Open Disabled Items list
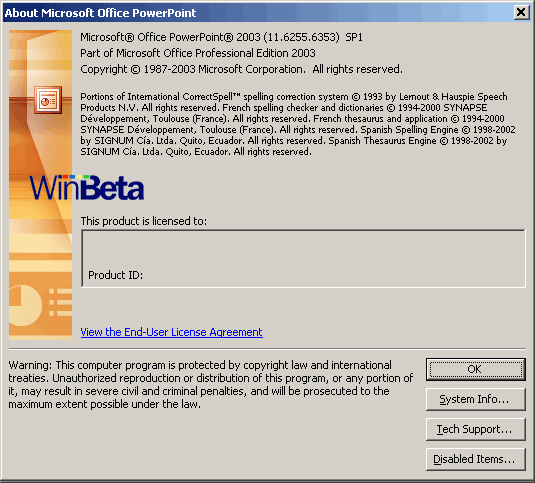 (476, 459)
